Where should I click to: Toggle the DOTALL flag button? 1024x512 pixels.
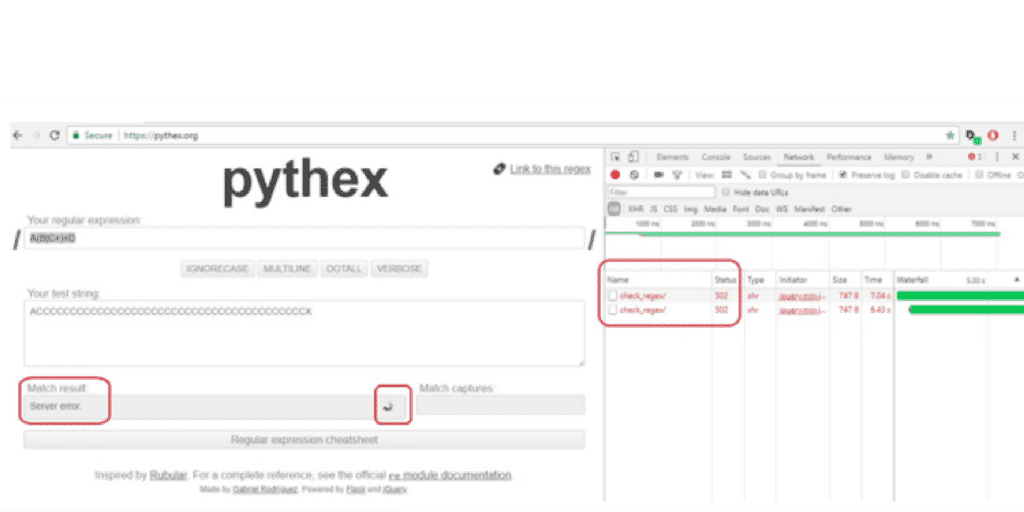(x=344, y=268)
